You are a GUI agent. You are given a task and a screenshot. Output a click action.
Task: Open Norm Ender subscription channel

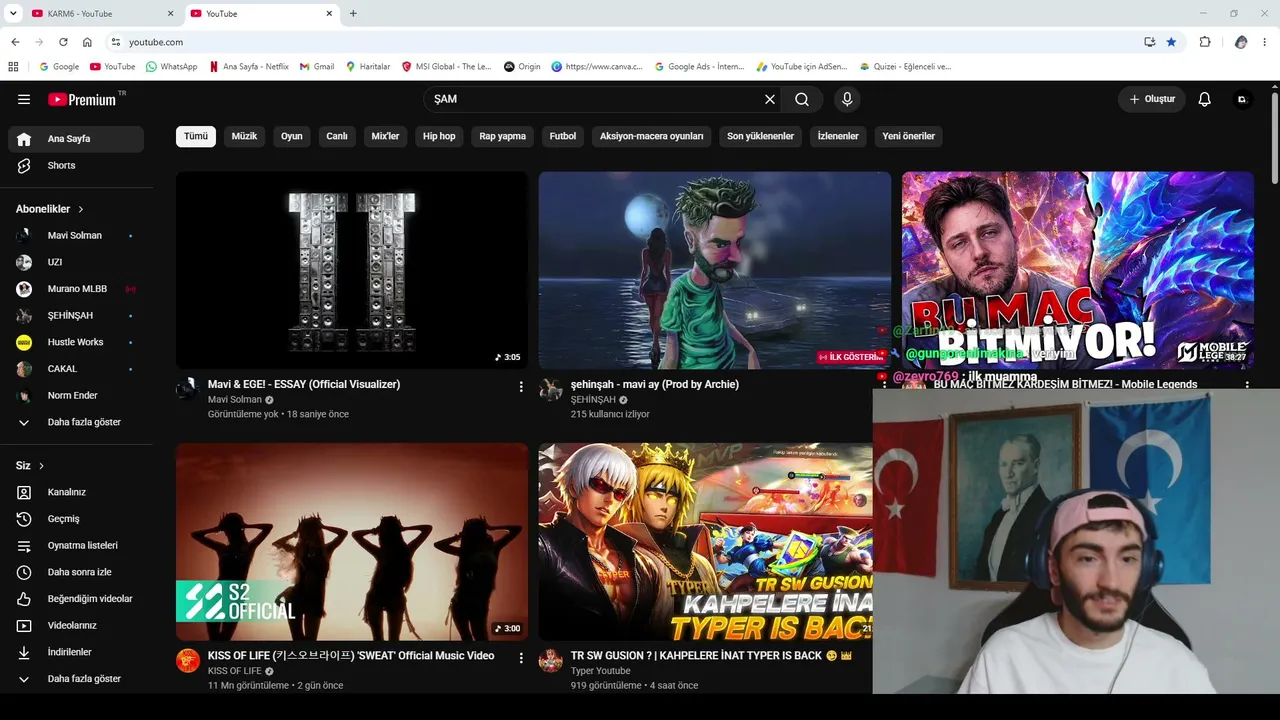tap(76, 395)
